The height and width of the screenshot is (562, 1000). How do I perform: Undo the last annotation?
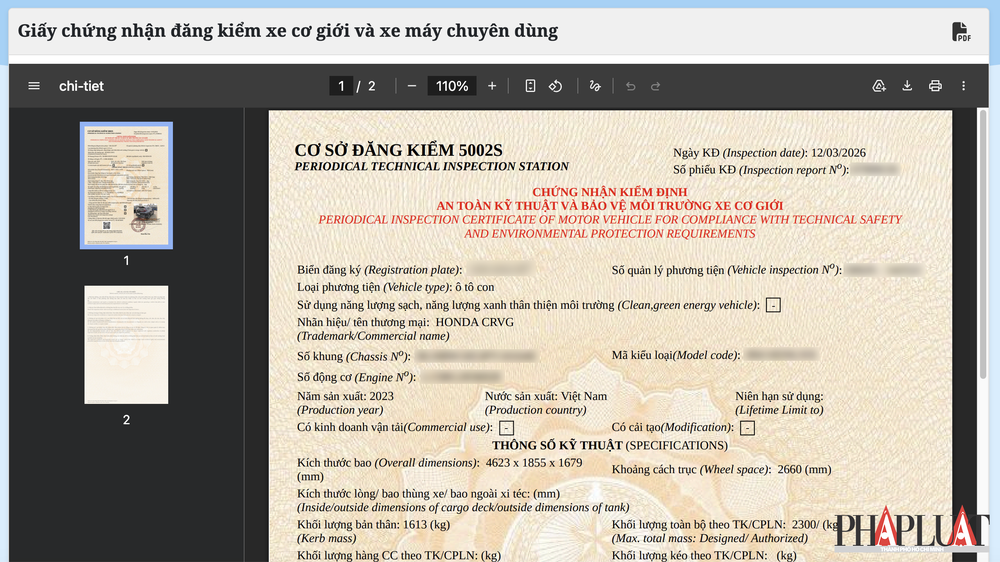630,86
